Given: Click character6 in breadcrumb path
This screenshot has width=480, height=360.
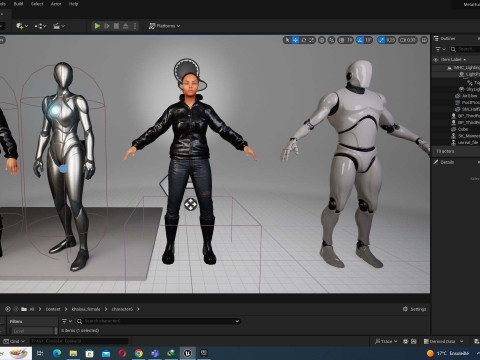Looking at the screenshot, I should (122, 309).
